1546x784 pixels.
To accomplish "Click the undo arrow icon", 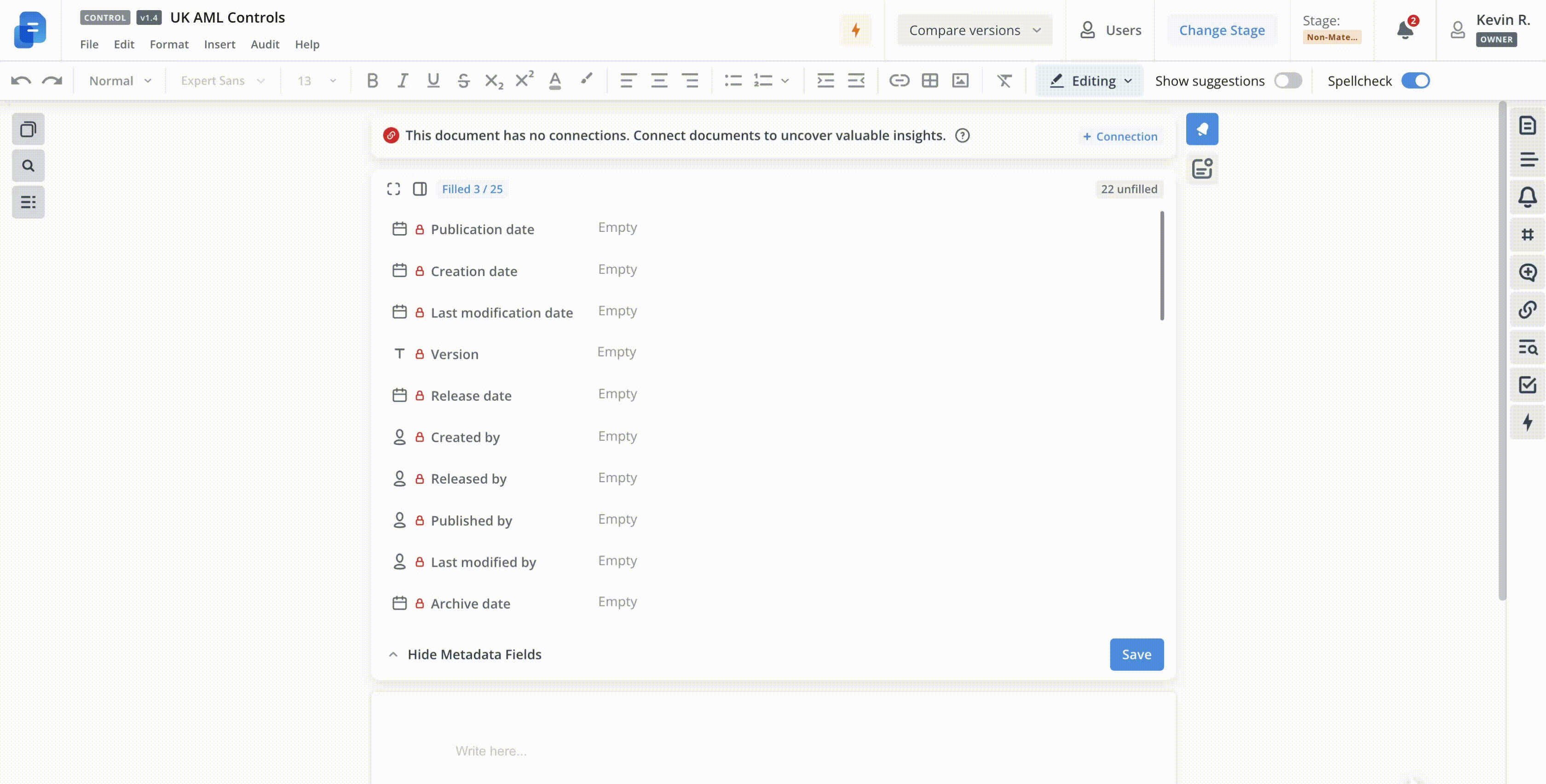I will pyautogui.click(x=21, y=81).
